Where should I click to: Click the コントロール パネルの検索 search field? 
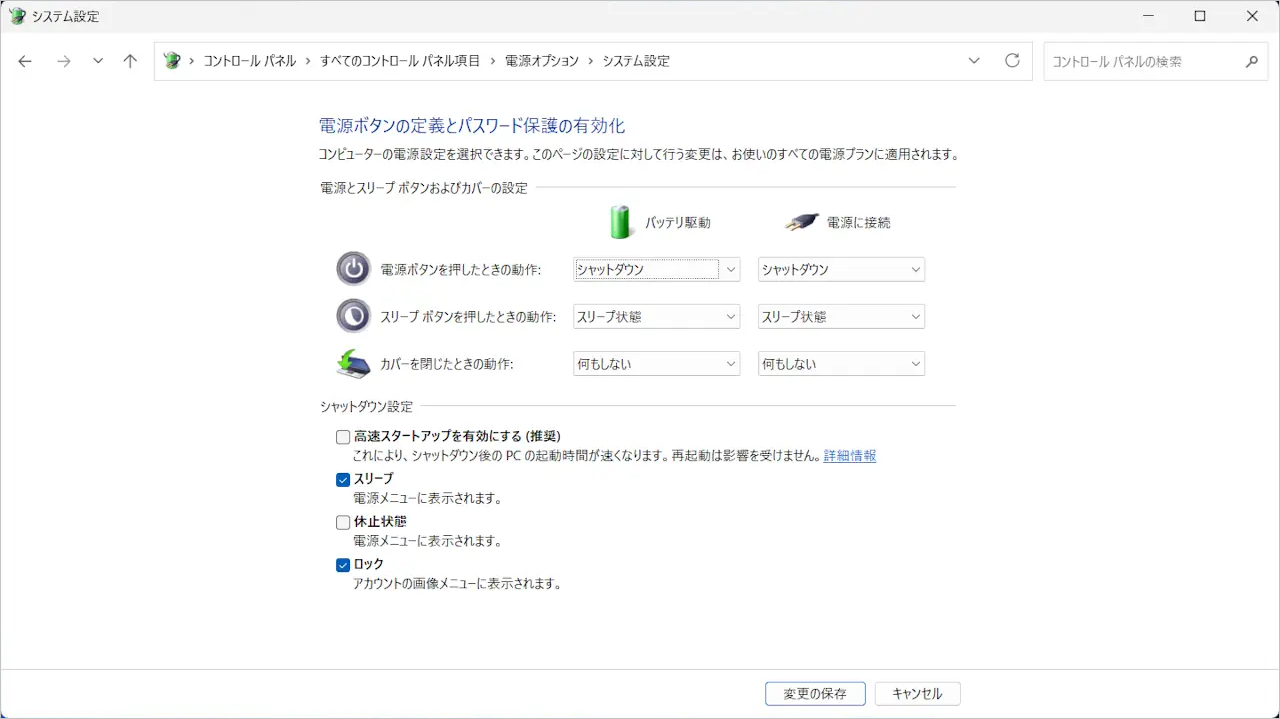tap(1150, 61)
